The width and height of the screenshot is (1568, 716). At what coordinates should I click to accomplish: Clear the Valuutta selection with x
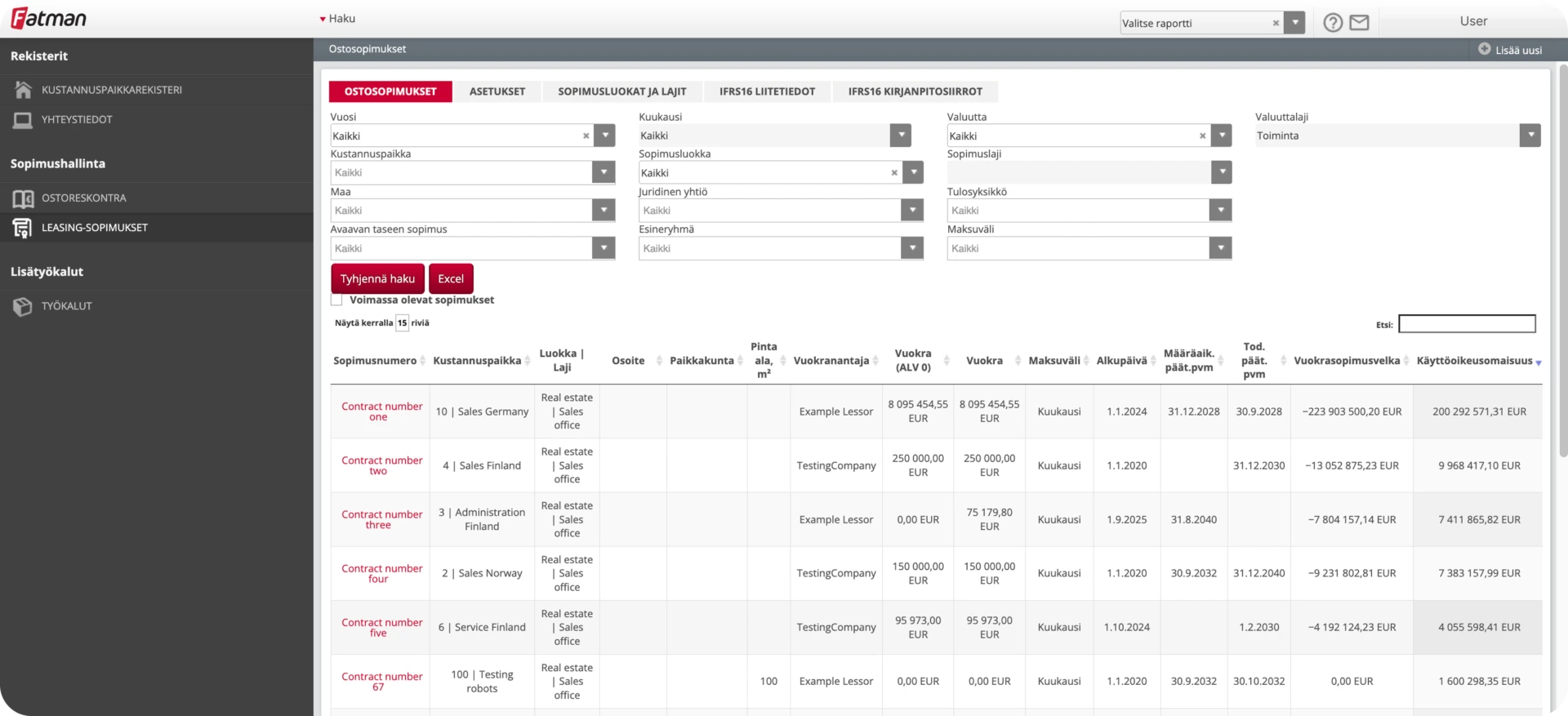click(x=1202, y=136)
